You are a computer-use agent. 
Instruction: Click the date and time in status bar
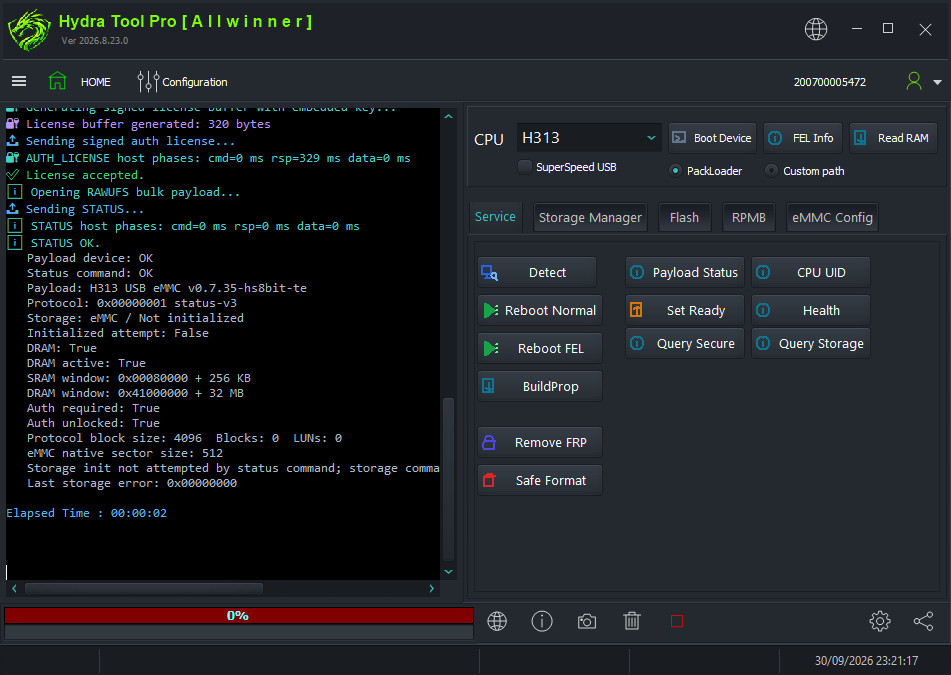[x=866, y=660]
